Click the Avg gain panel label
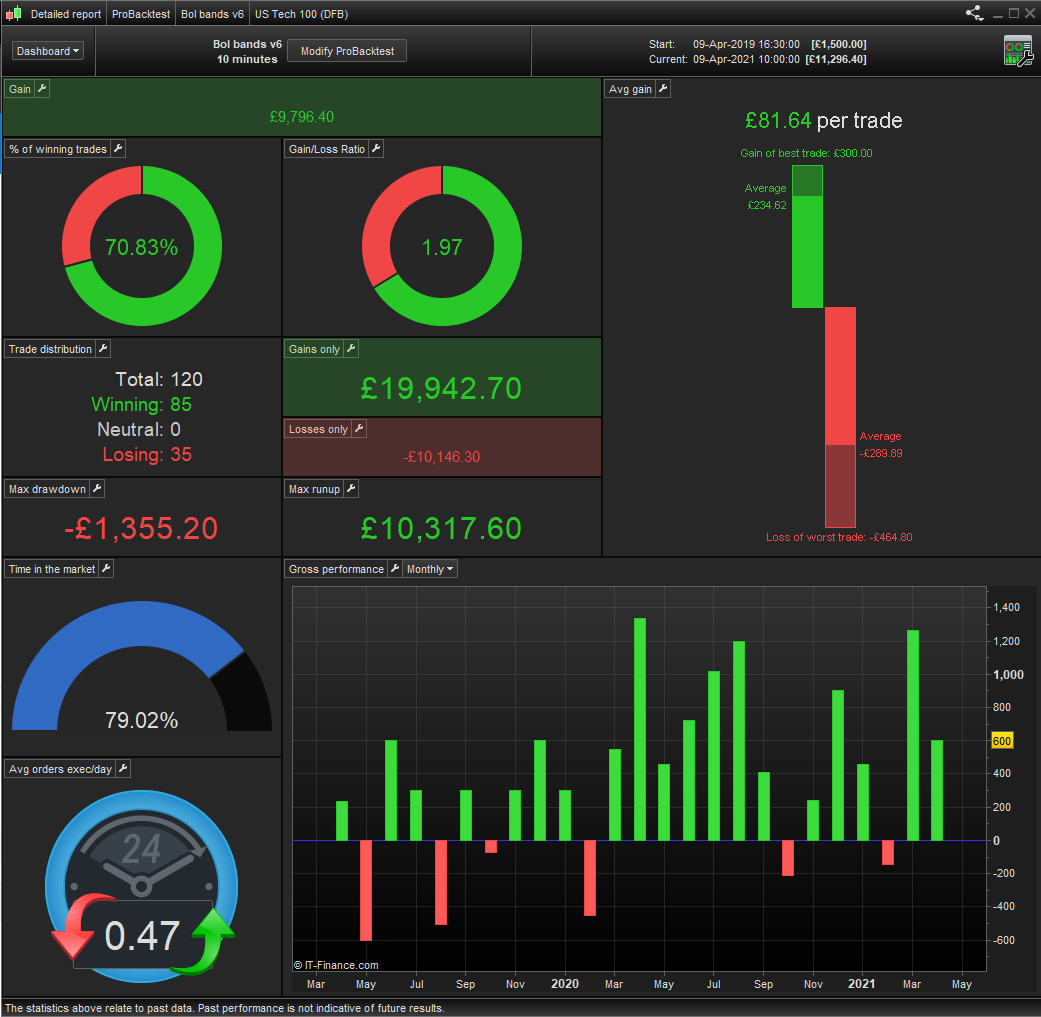The width and height of the screenshot is (1041, 1017). [x=630, y=89]
